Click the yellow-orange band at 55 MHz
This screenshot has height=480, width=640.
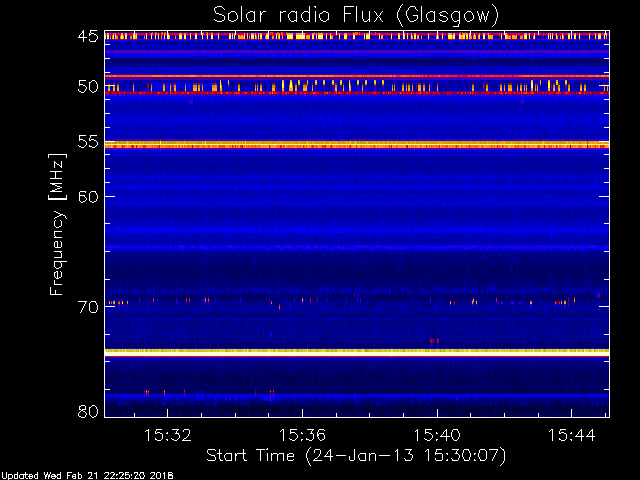(357, 144)
